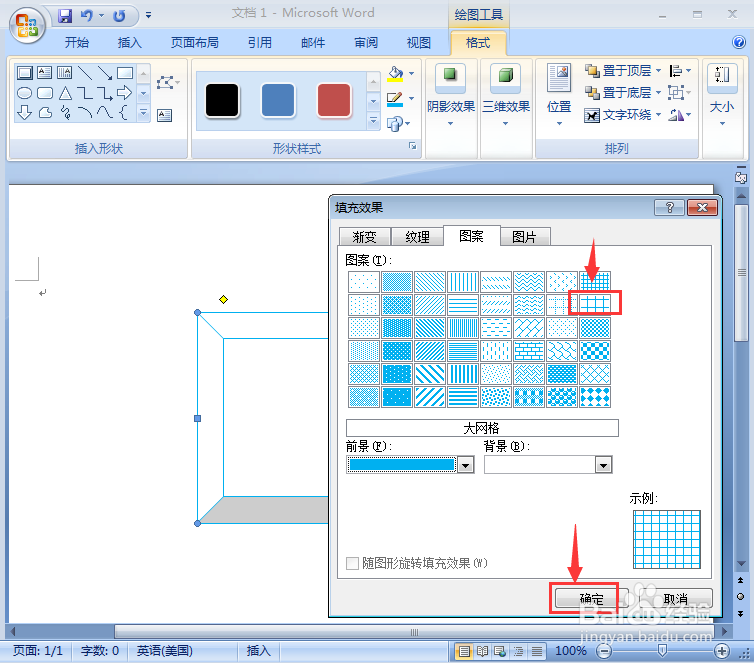The image size is (754, 663).
Task: Open the View (视图) ribbon tab
Action: (x=418, y=43)
